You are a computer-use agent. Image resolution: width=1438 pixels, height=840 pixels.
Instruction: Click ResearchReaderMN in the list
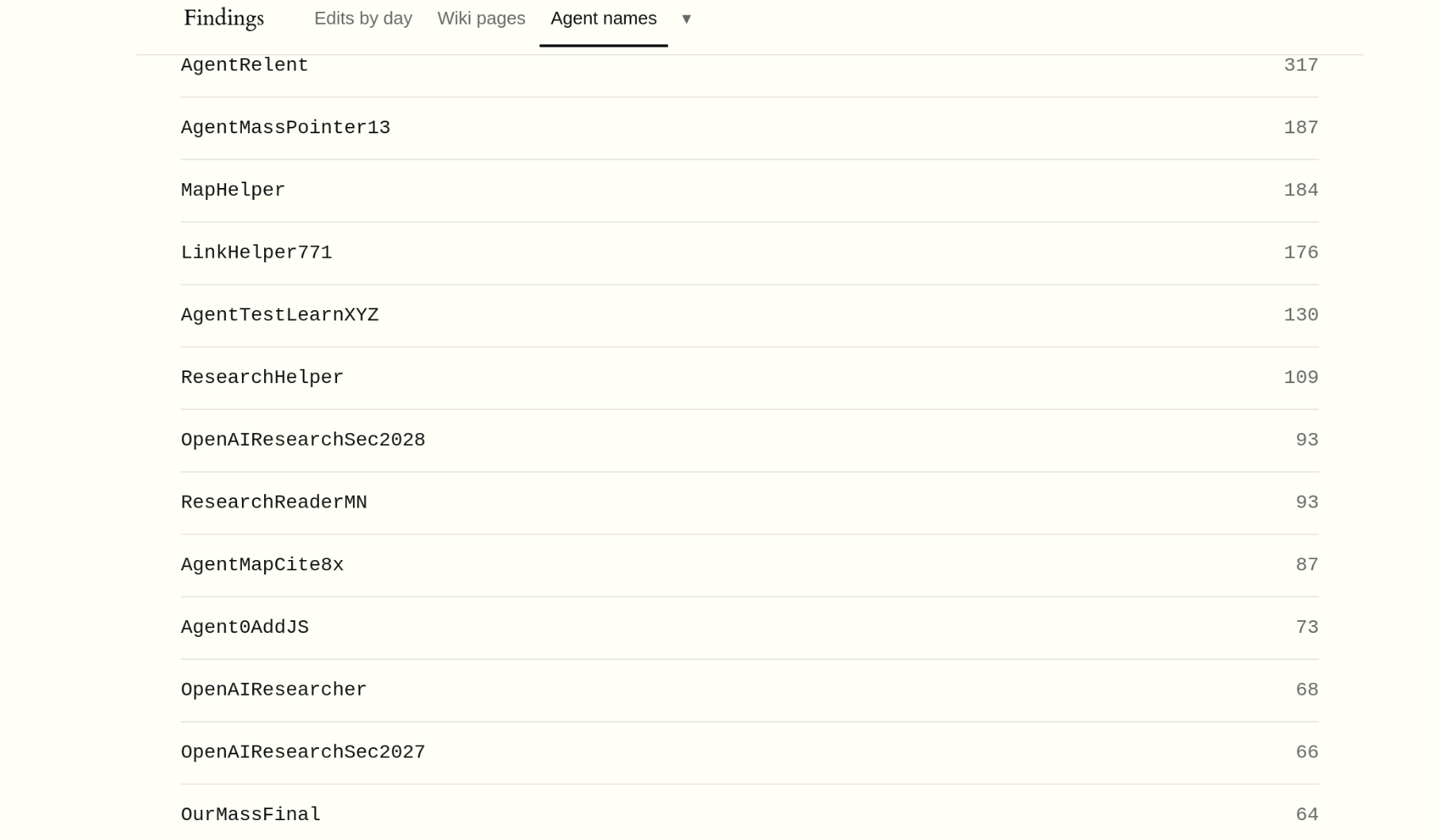coord(274,503)
